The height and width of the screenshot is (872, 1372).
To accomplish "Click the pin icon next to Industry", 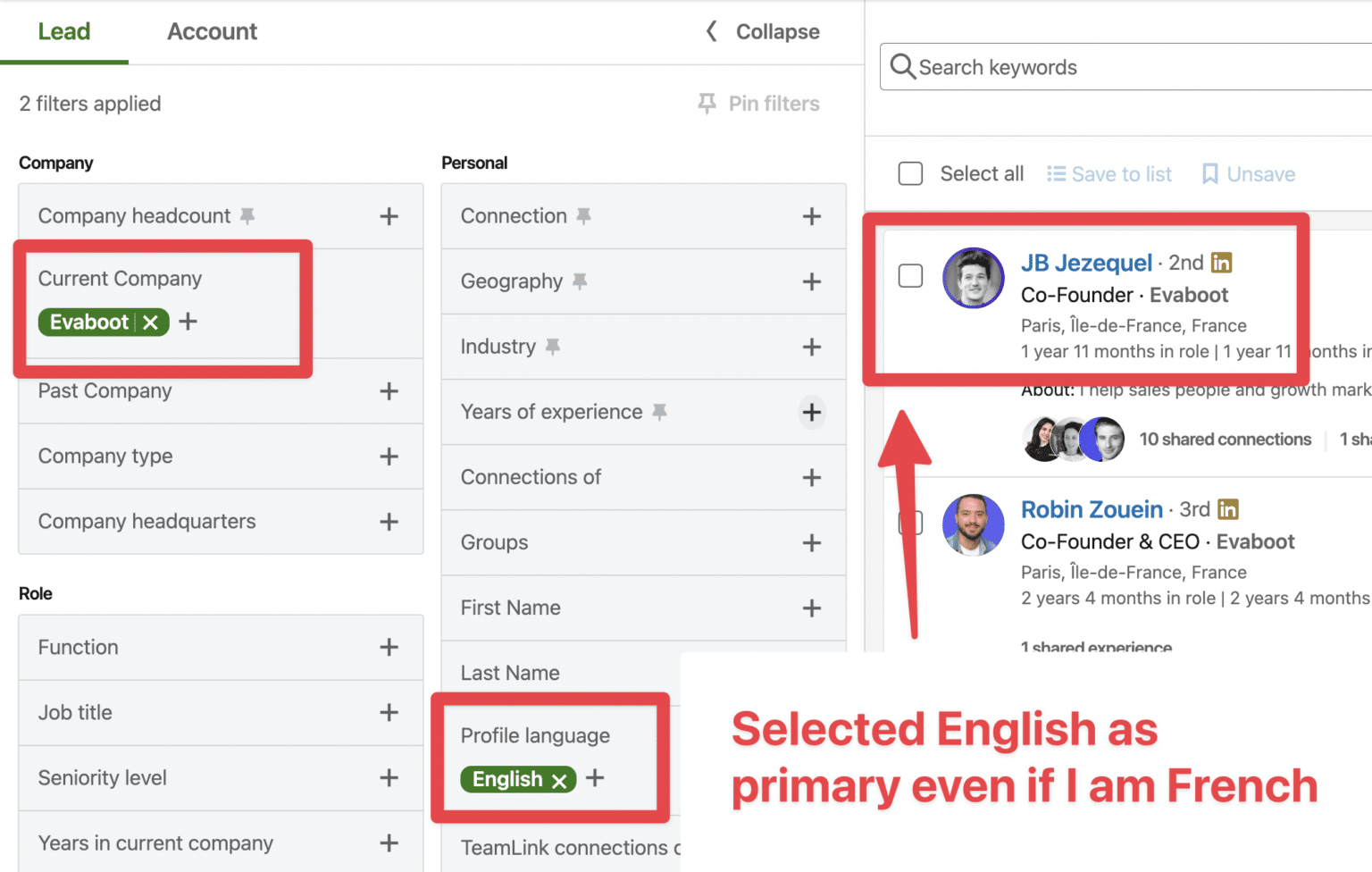I will [554, 346].
